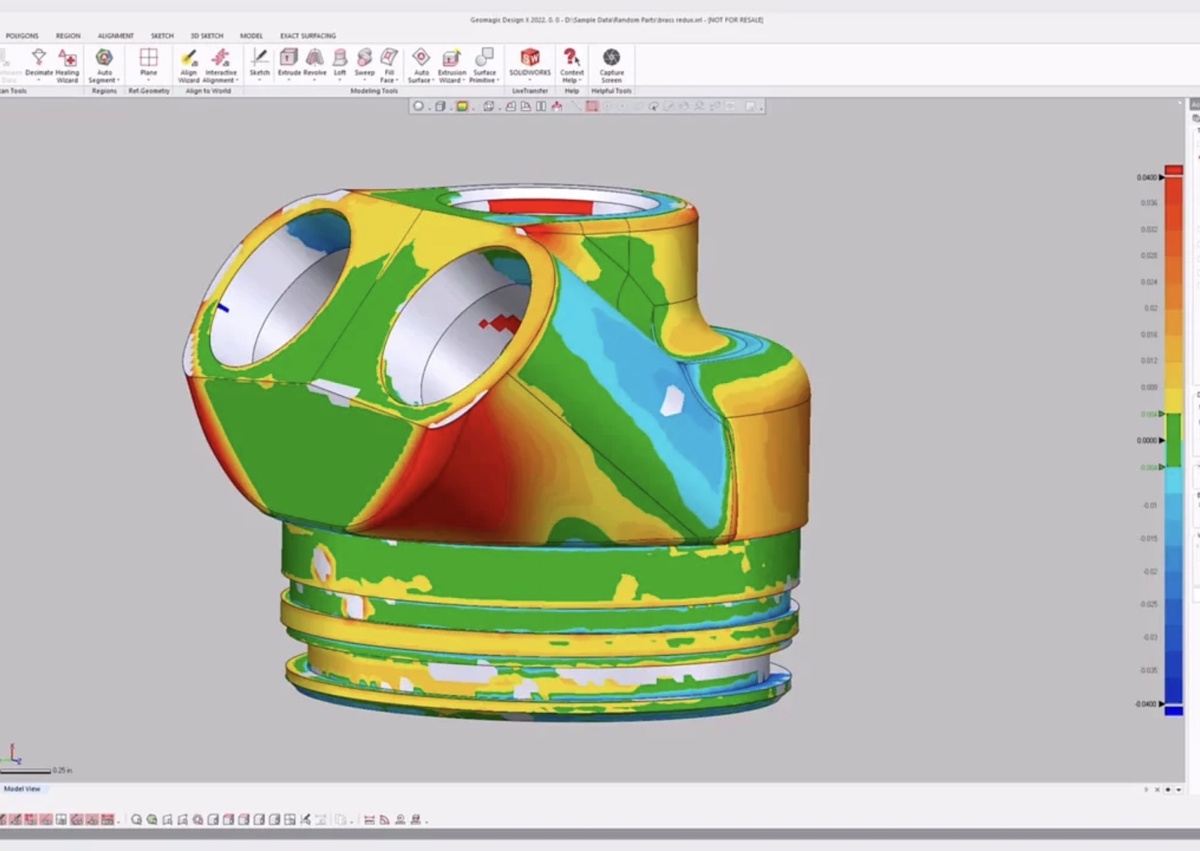
Task: Switch to the MODEL ribbon tab
Action: (x=251, y=36)
